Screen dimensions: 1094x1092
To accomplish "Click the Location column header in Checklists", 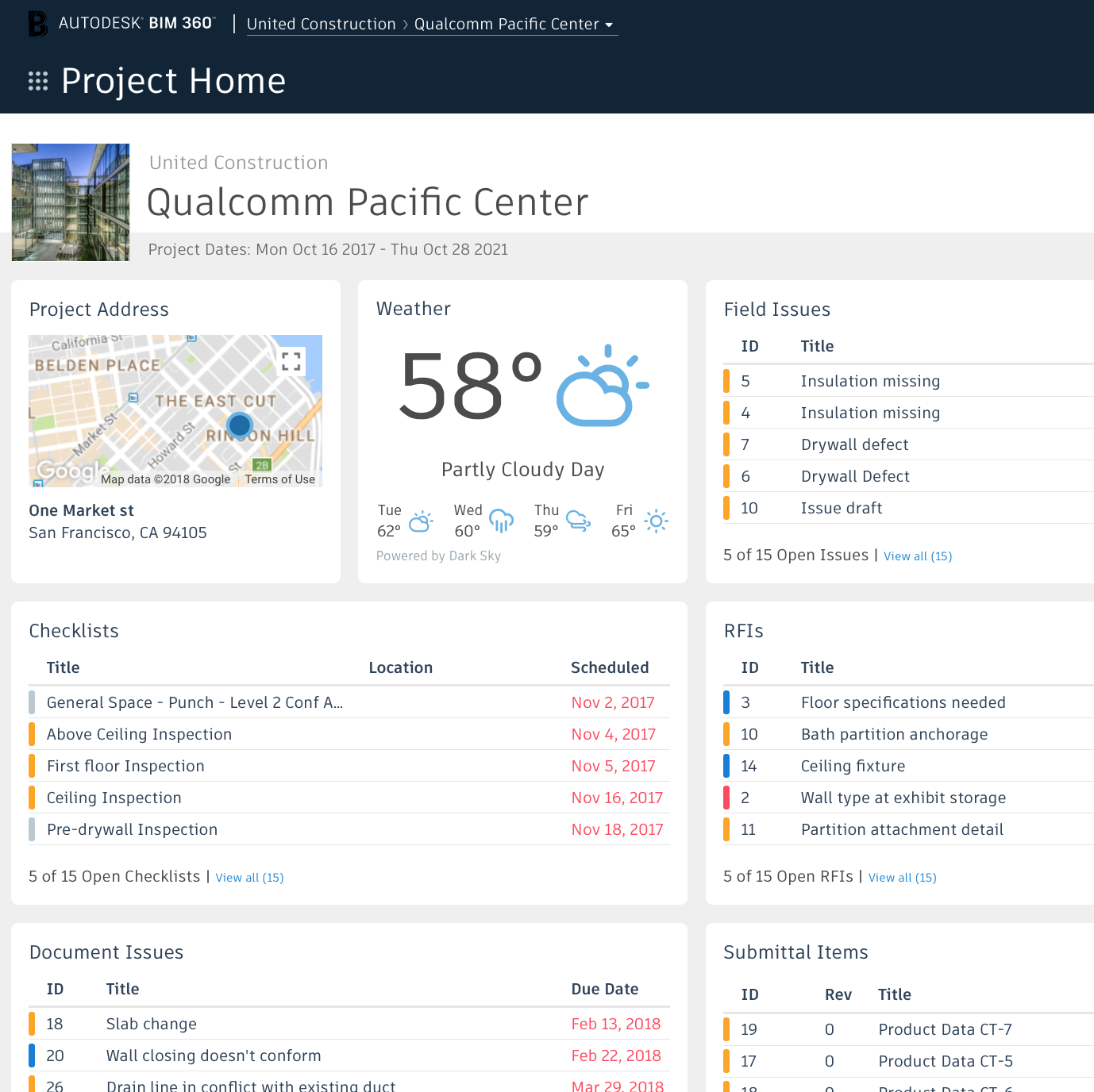I will pyautogui.click(x=401, y=667).
